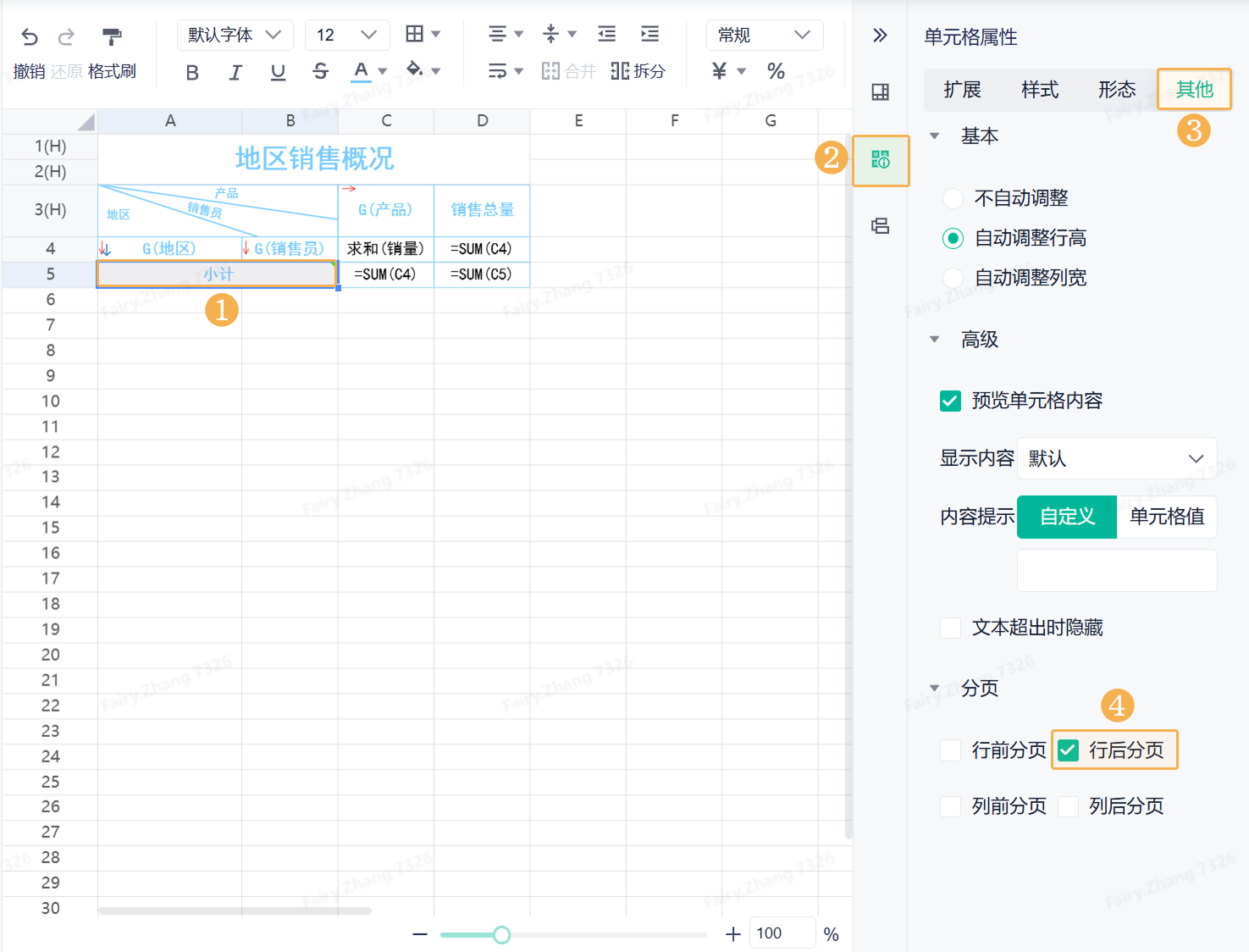Select 不自动调整 radio option
The height and width of the screenshot is (952, 1249).
[953, 198]
